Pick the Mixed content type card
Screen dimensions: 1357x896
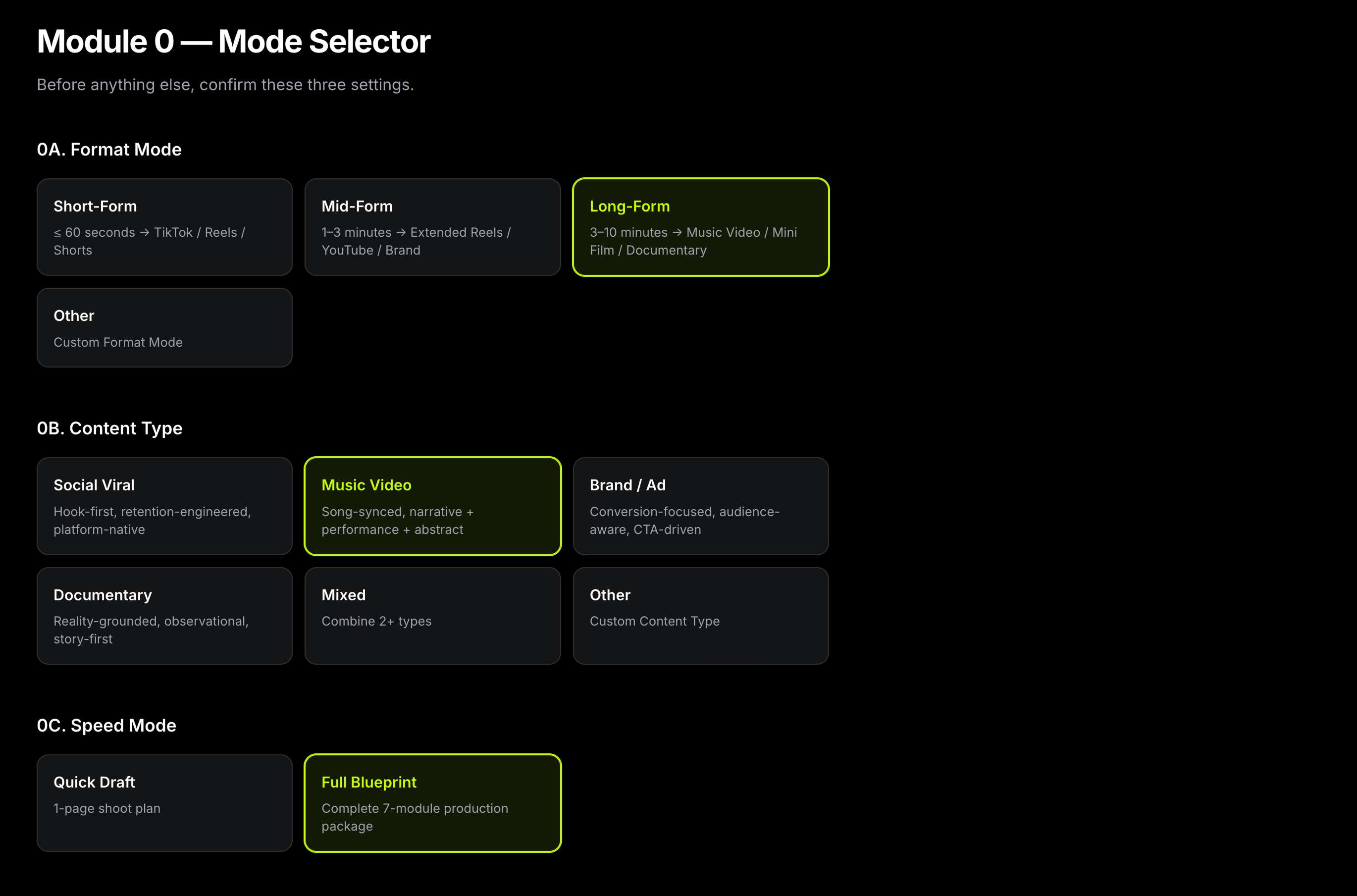pos(432,616)
